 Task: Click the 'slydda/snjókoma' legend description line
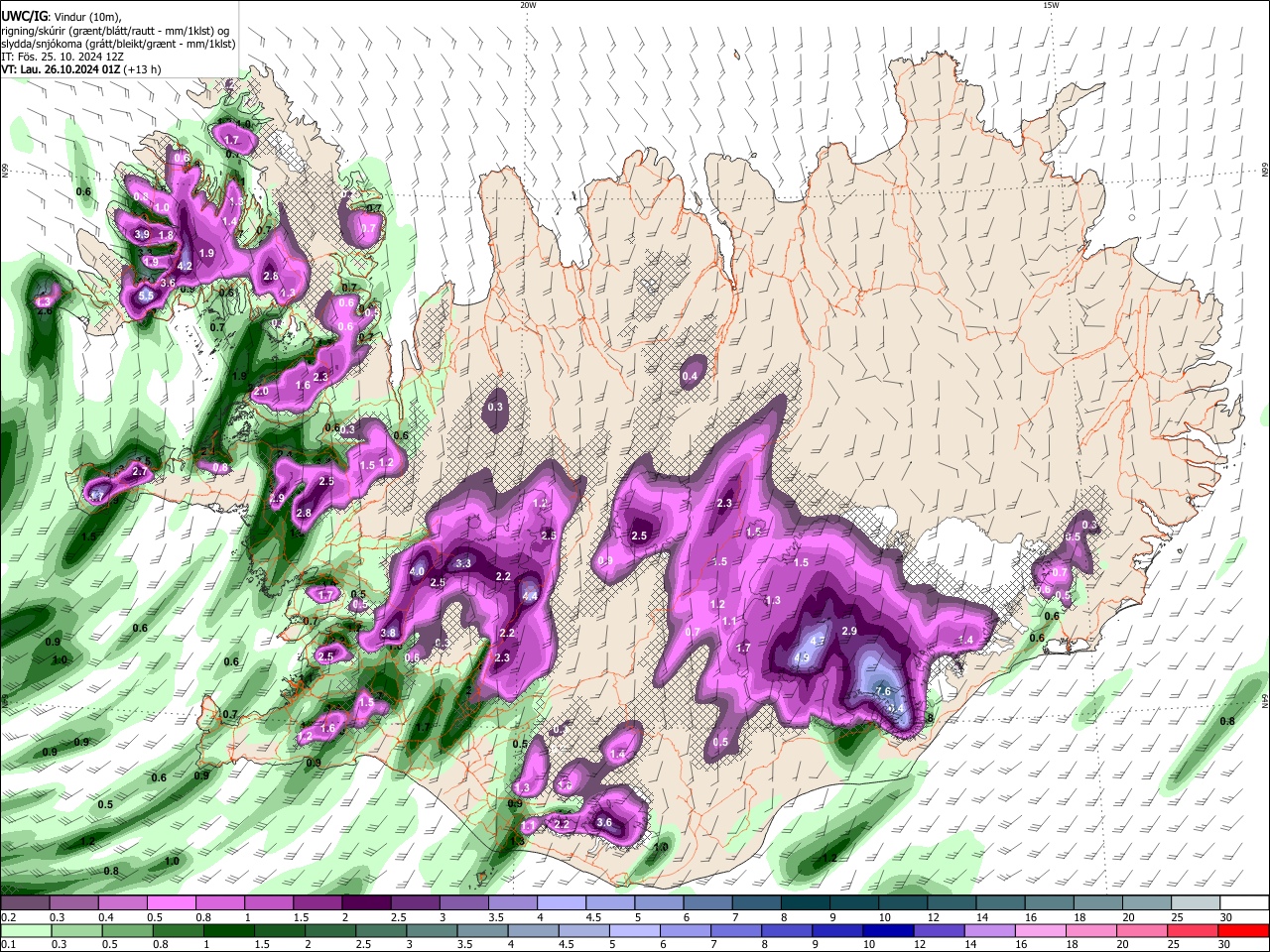[118, 44]
